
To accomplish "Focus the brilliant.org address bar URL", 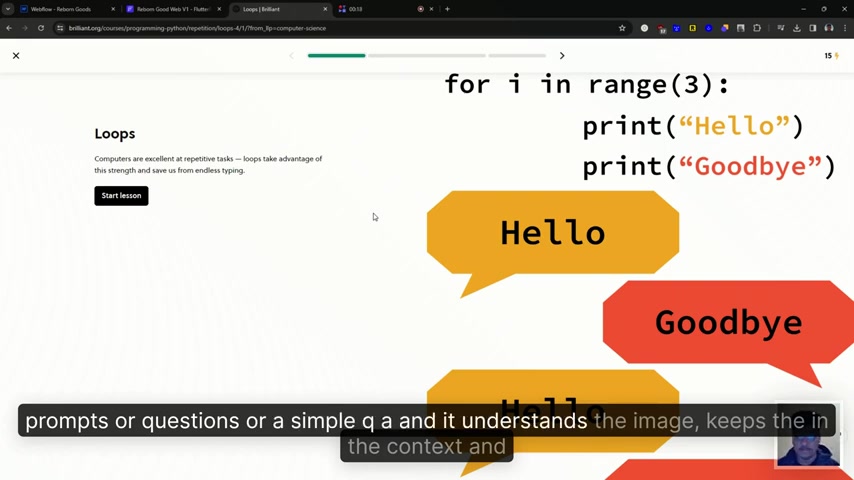I will pos(197,28).
